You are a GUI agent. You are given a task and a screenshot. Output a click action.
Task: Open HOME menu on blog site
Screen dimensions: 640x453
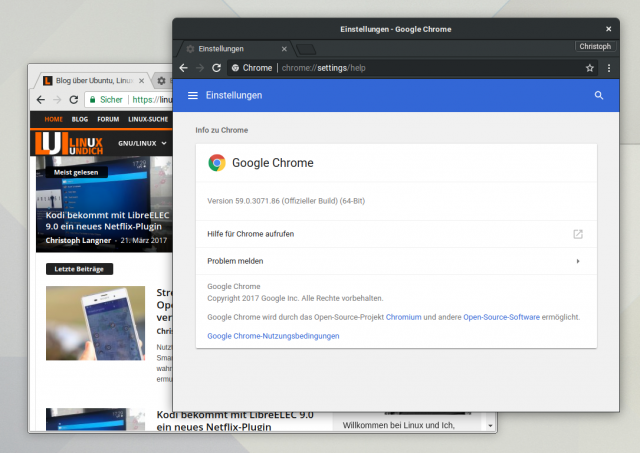53,119
